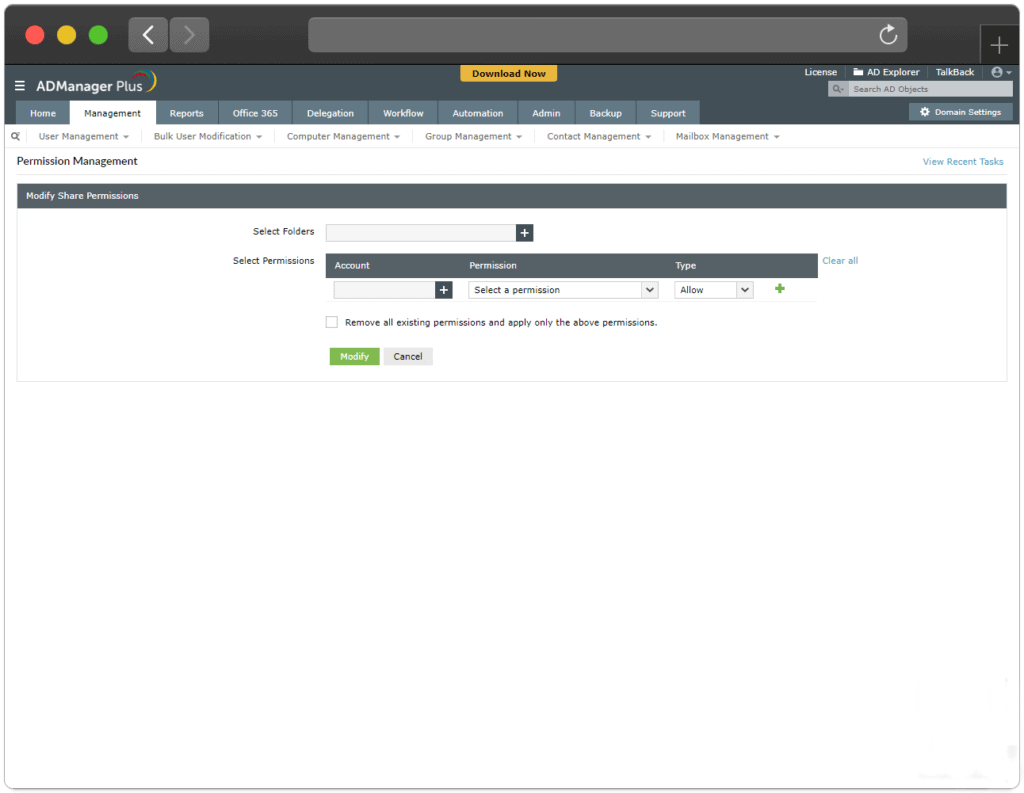Click the Permission Management page title
Viewport: 1024px width, 793px height.
click(77, 161)
